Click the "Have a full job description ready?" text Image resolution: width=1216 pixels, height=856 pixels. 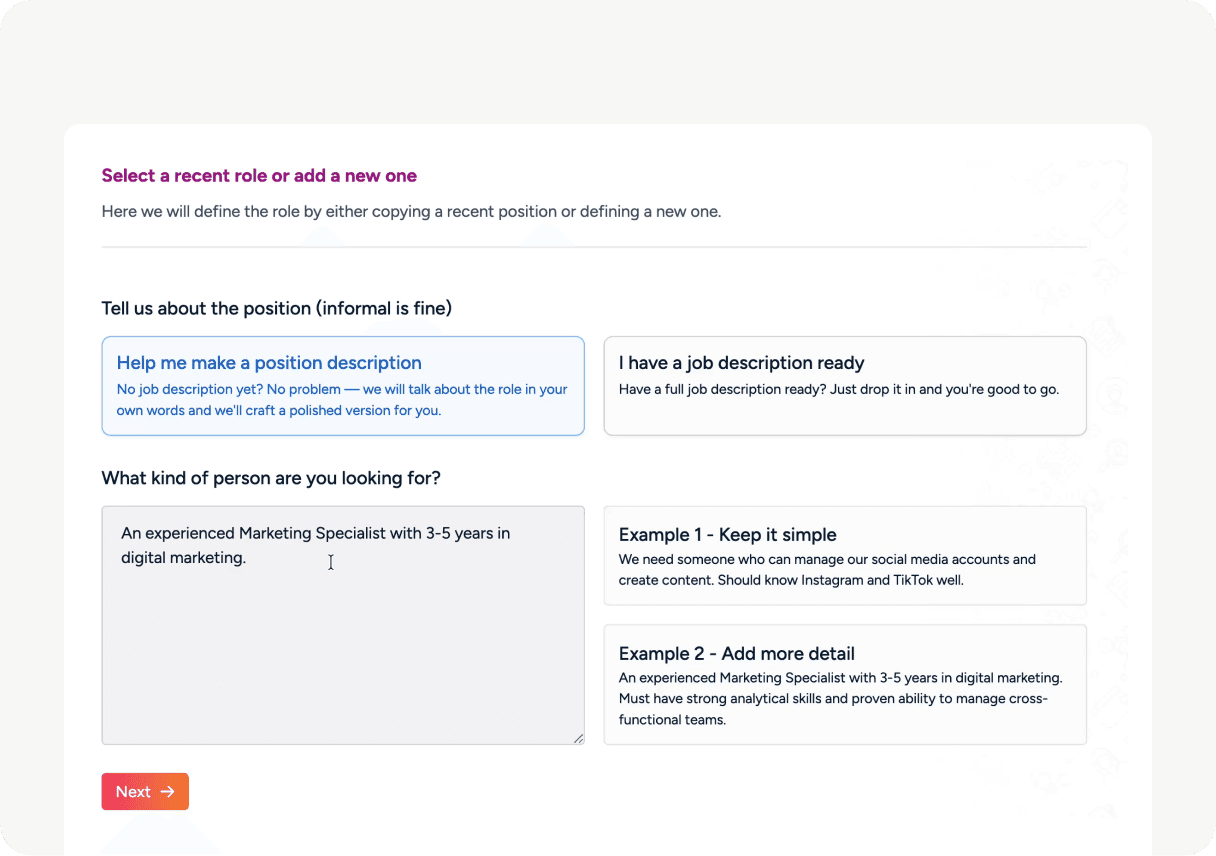click(x=838, y=390)
